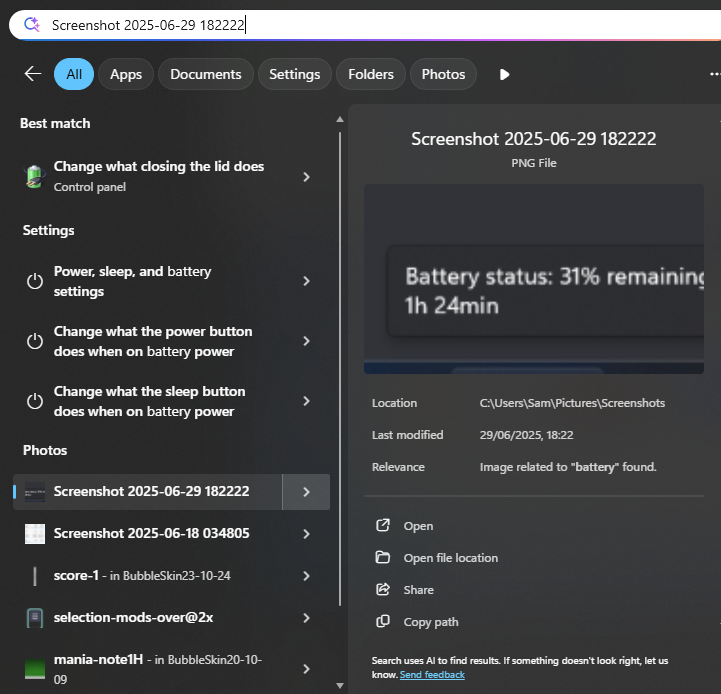The height and width of the screenshot is (694, 721).
Task: Open sleep button on battery power setting
Action: 149,401
